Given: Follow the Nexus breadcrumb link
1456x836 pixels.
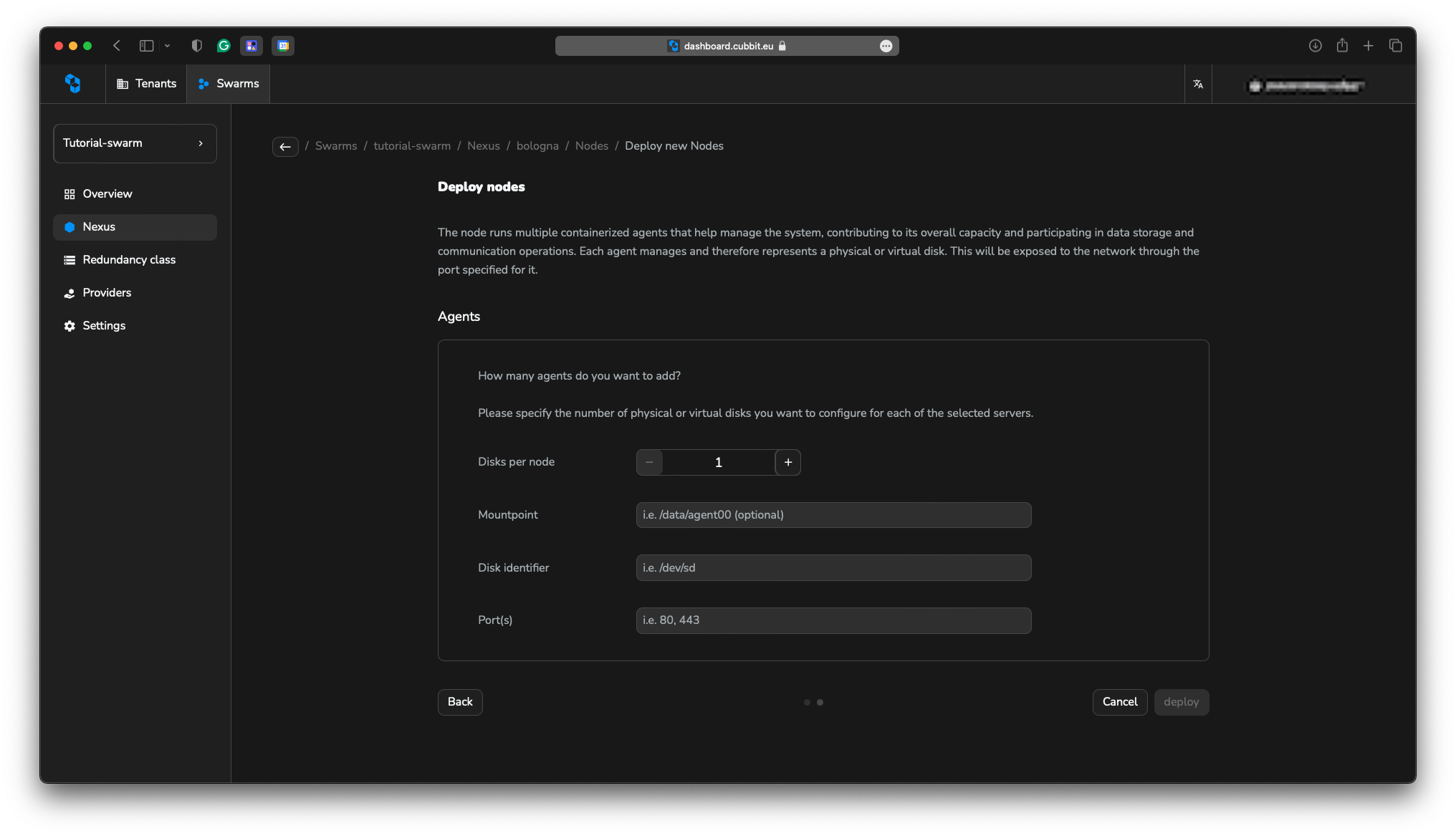Looking at the screenshot, I should coord(484,146).
